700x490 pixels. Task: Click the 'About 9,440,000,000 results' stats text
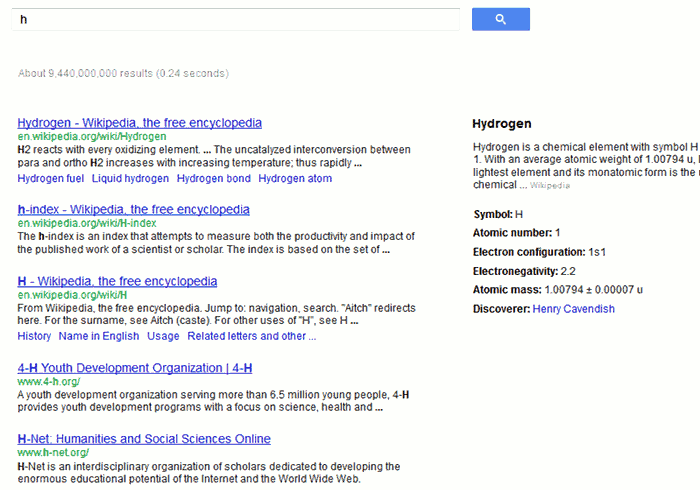coord(123,73)
